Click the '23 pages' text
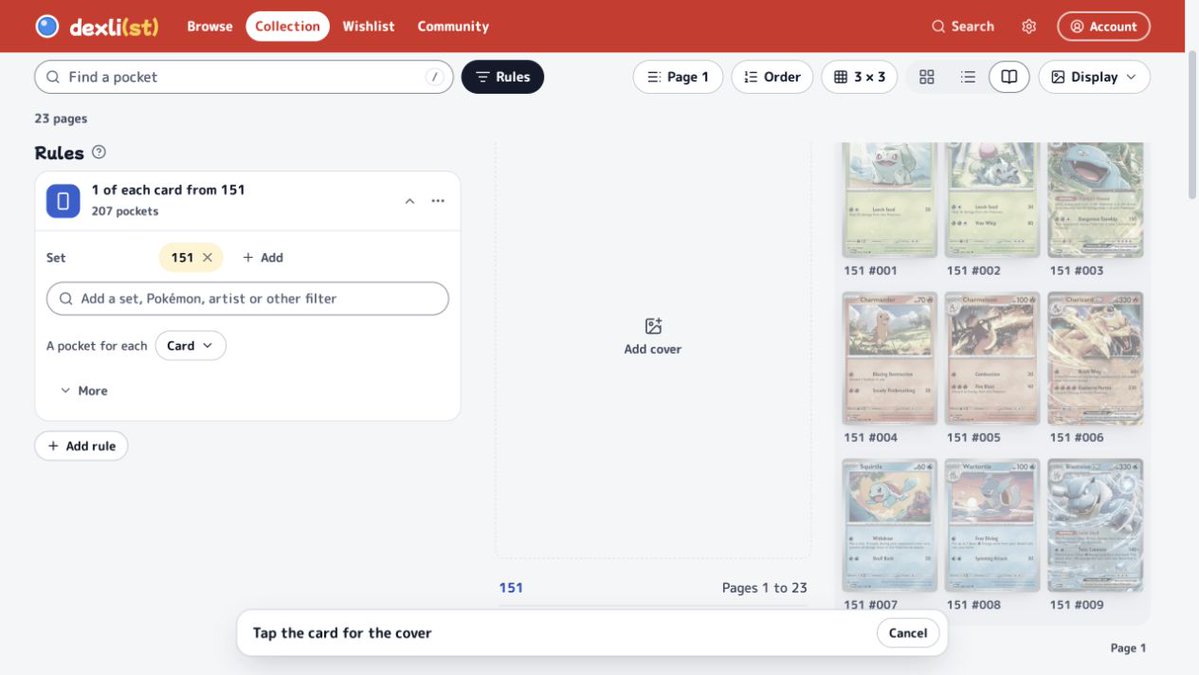The width and height of the screenshot is (1199, 675). [x=60, y=118]
